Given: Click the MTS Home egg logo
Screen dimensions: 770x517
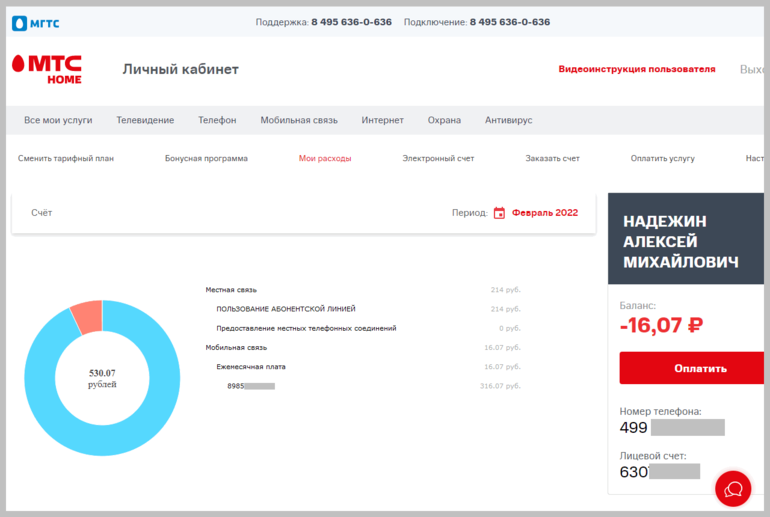Looking at the screenshot, I should pos(18,63).
